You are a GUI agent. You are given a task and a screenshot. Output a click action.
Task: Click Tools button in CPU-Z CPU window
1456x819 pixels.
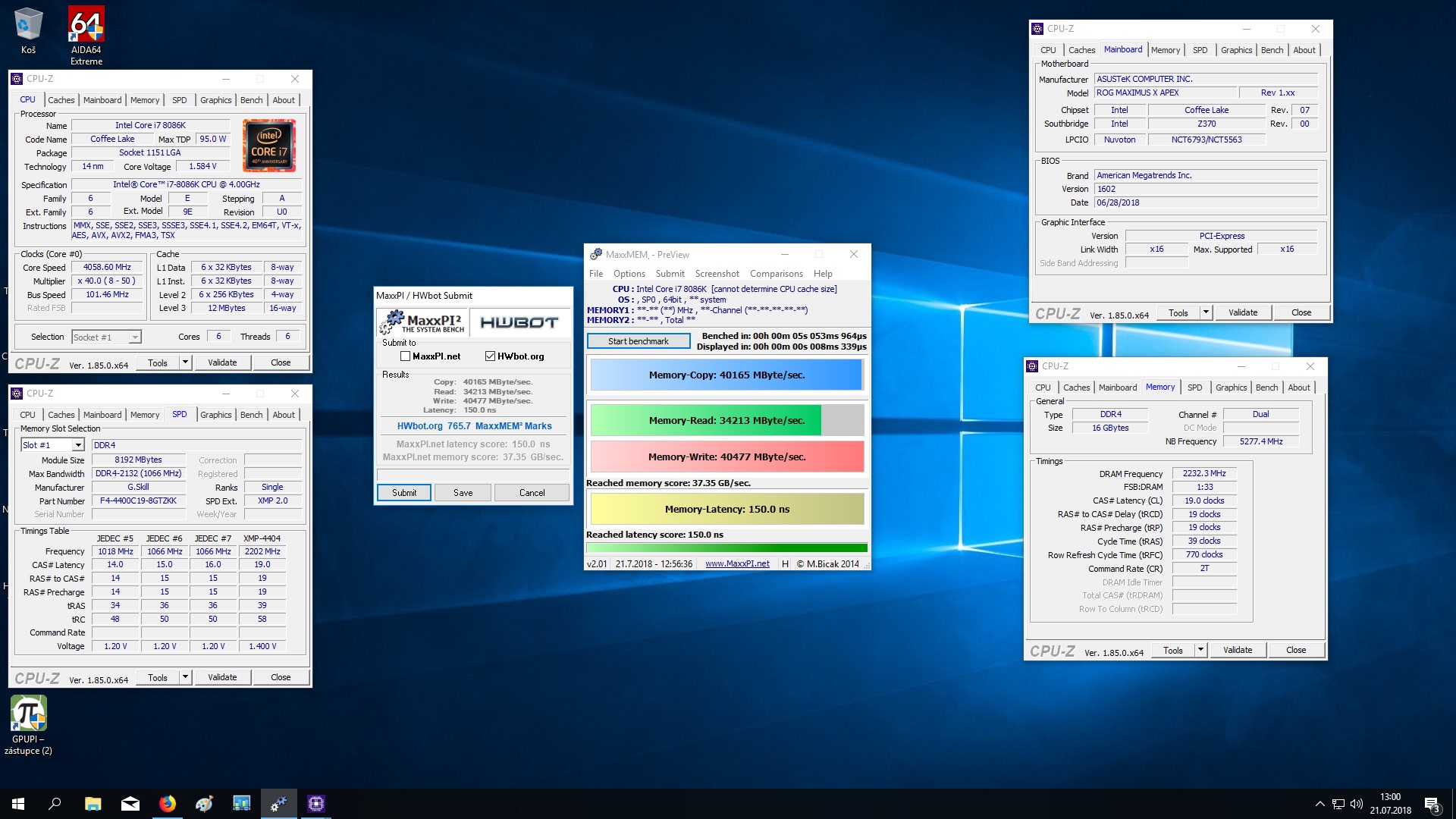pyautogui.click(x=158, y=362)
